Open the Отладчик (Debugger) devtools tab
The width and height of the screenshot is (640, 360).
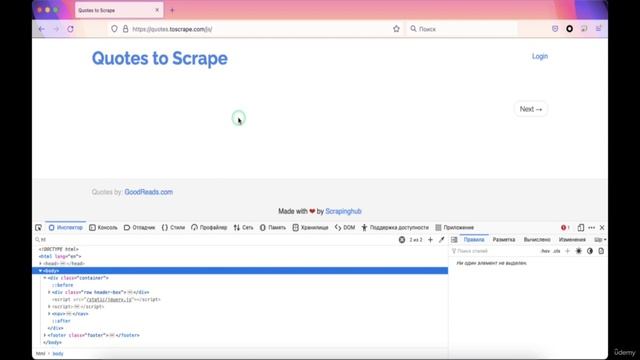(139, 227)
